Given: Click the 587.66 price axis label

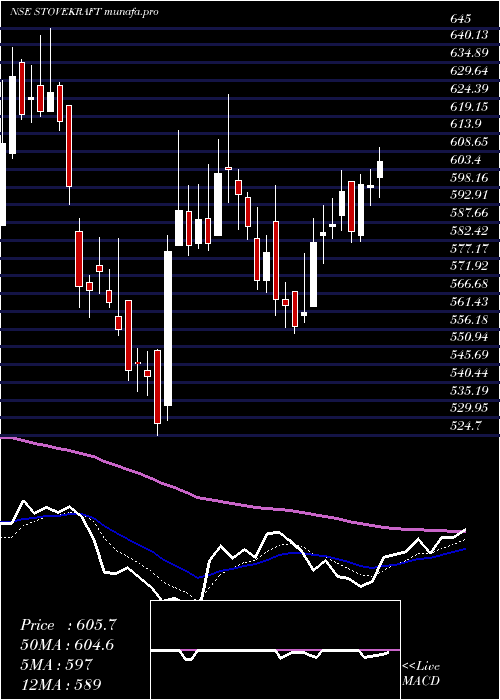Looking at the screenshot, I should click(x=469, y=213).
